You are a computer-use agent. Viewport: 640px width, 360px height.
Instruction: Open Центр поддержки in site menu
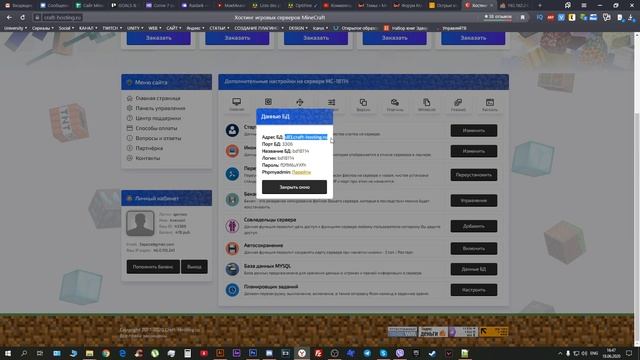point(158,118)
